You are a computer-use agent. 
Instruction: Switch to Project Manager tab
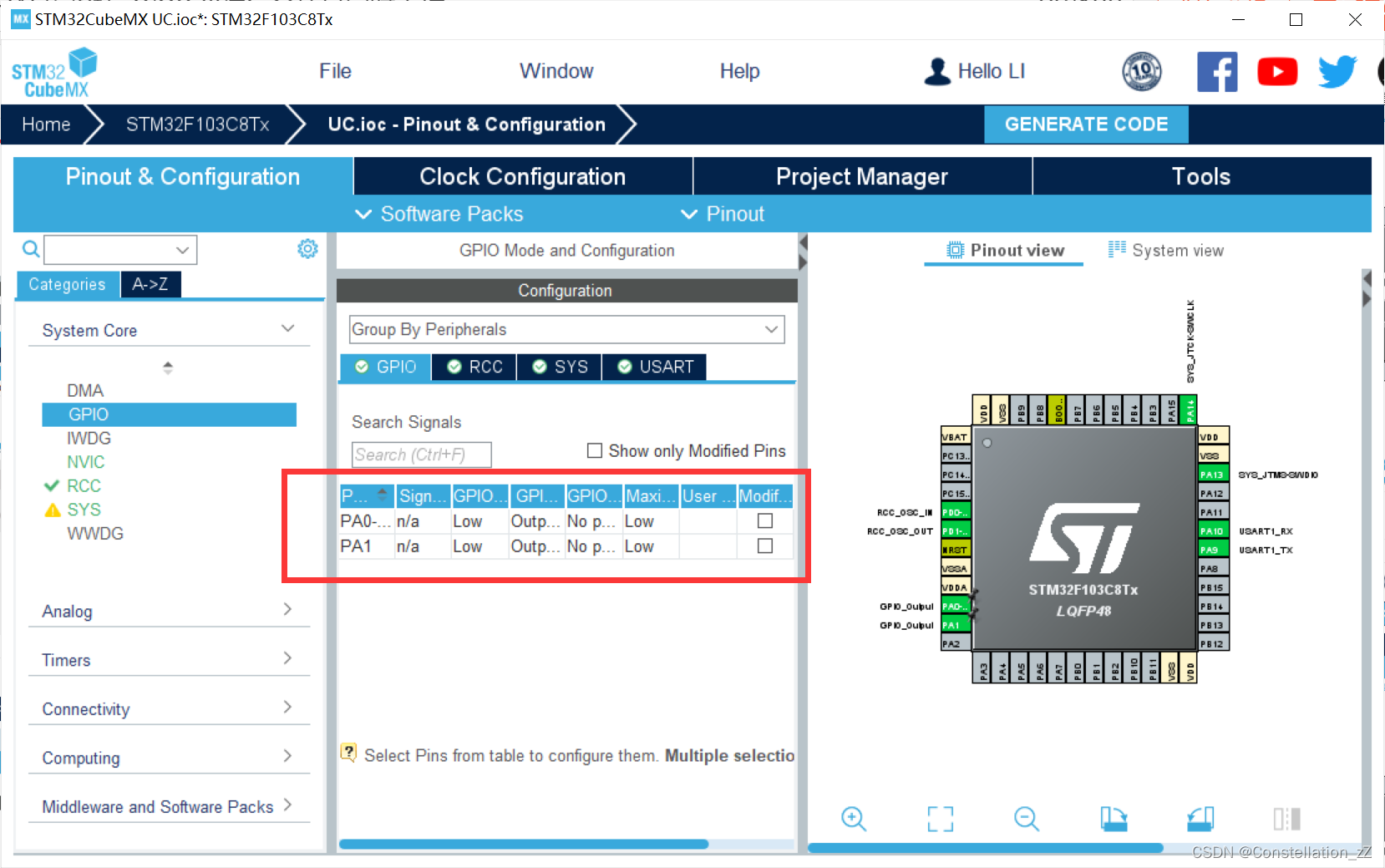(x=862, y=176)
